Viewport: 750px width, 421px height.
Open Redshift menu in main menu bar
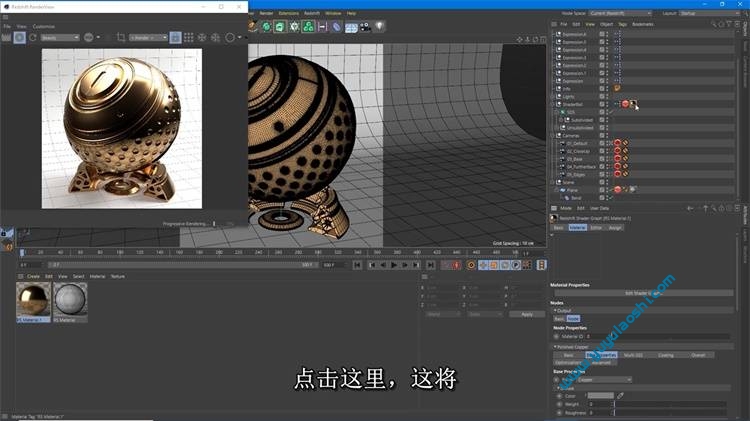click(312, 13)
